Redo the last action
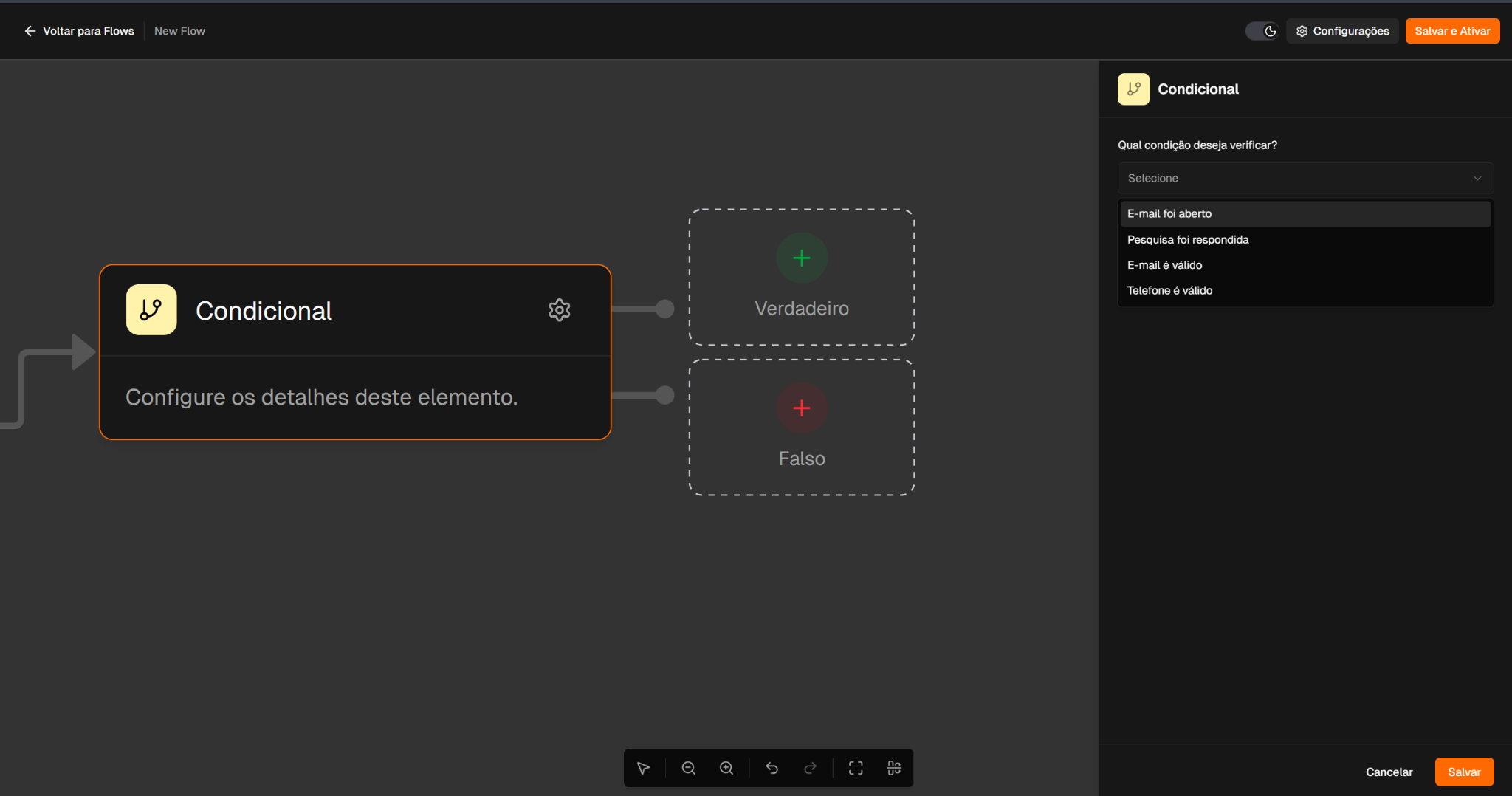 pyautogui.click(x=810, y=768)
